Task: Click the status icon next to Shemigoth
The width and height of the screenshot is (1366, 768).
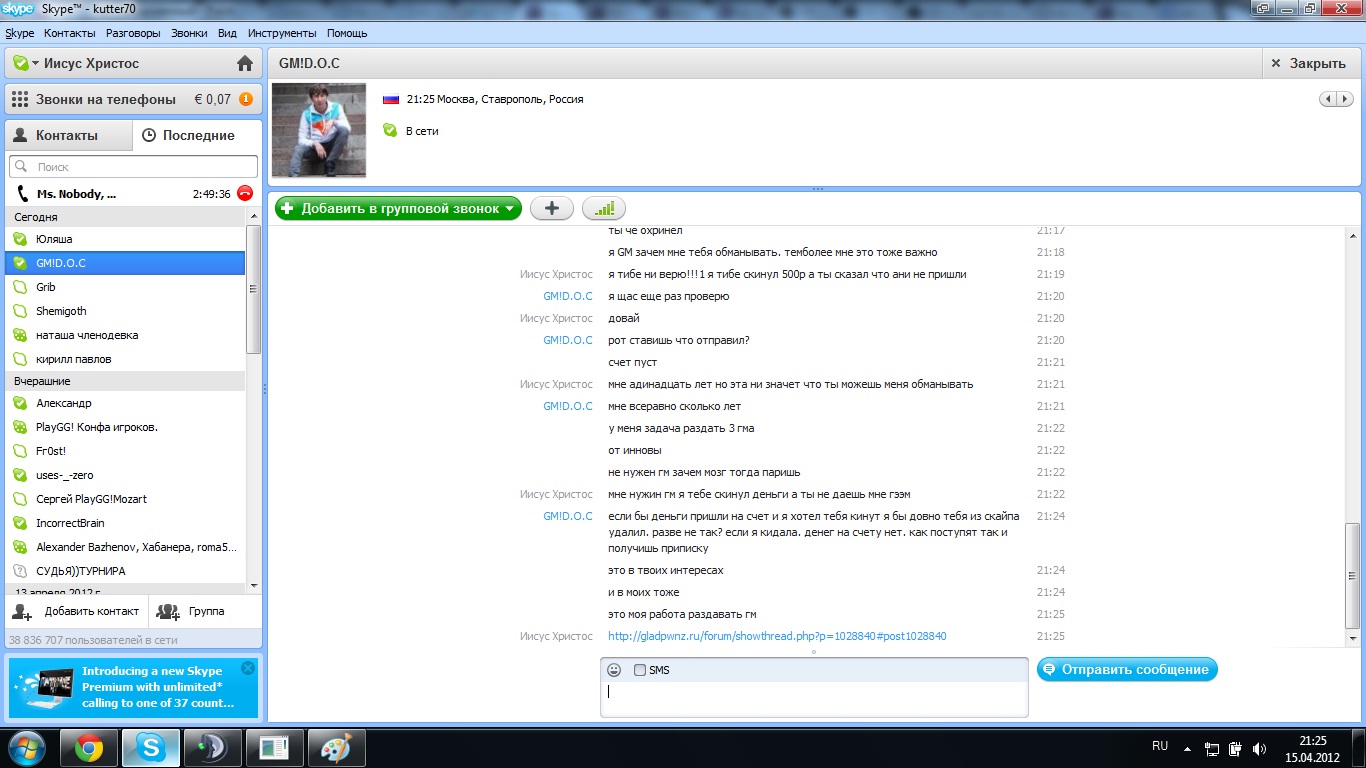Action: tap(20, 311)
